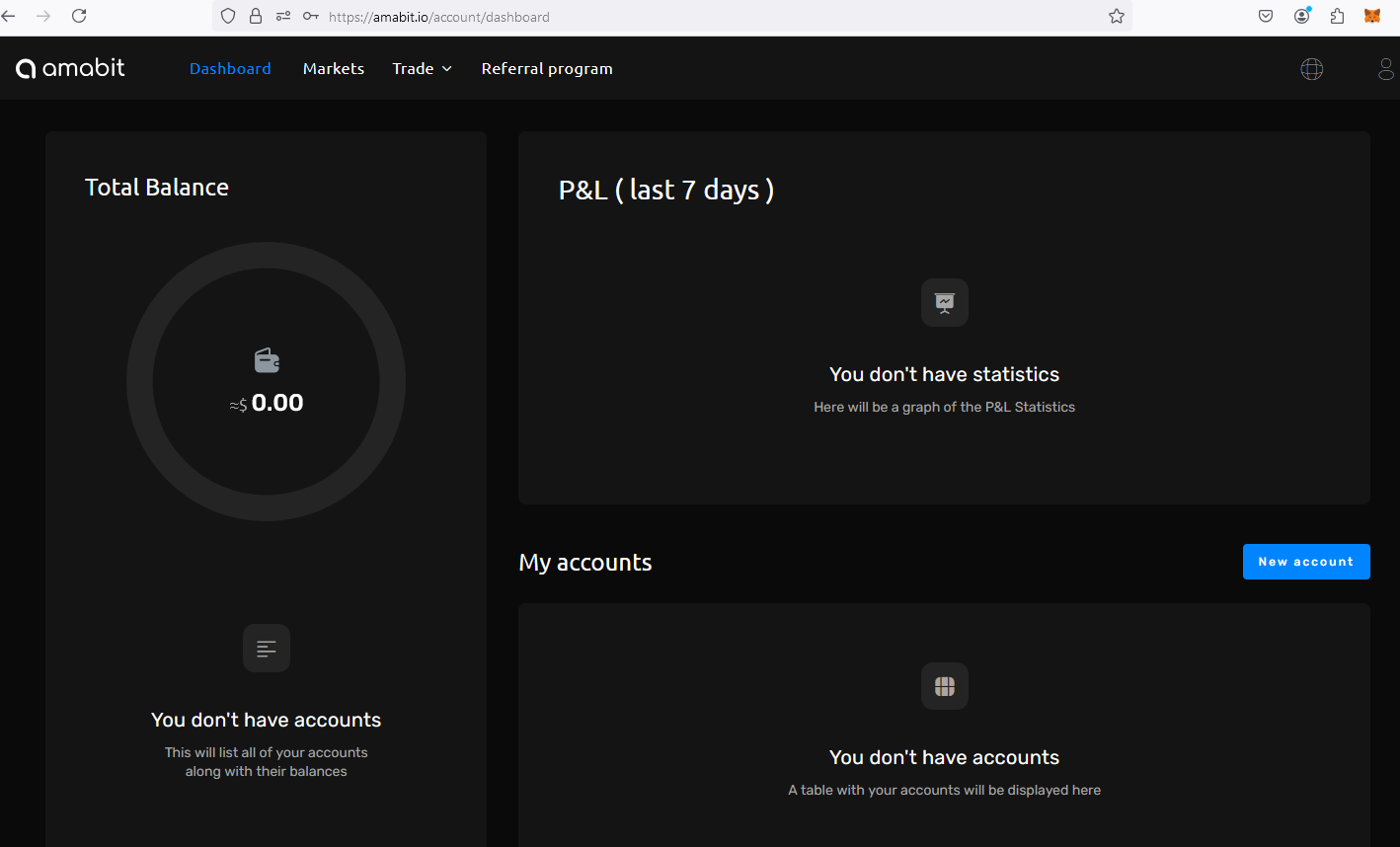
Task: Reload the page in the browser
Action: pos(79,16)
